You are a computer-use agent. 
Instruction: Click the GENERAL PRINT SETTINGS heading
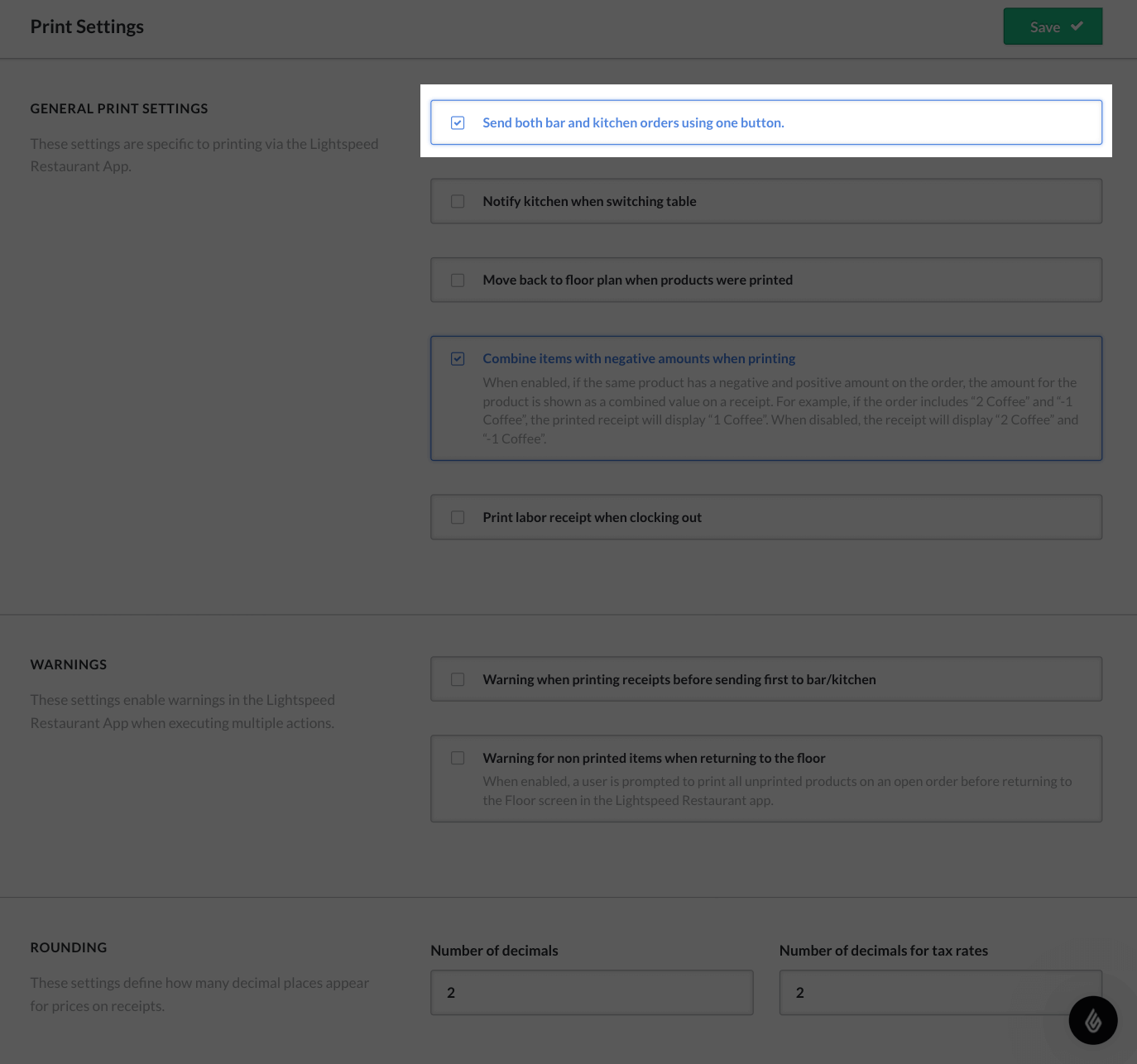[x=119, y=108]
